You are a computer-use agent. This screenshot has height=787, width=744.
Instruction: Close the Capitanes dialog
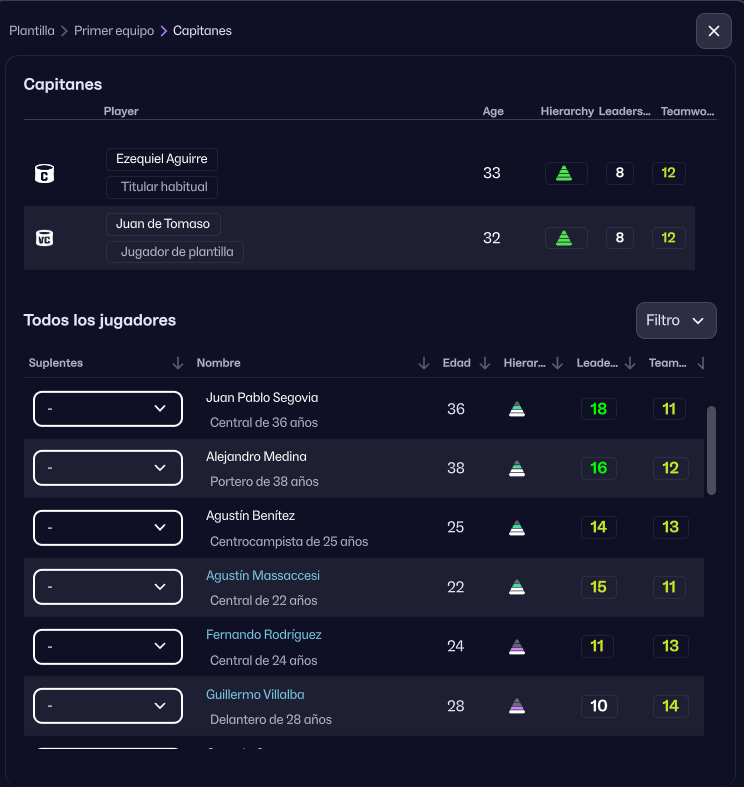pyautogui.click(x=714, y=31)
